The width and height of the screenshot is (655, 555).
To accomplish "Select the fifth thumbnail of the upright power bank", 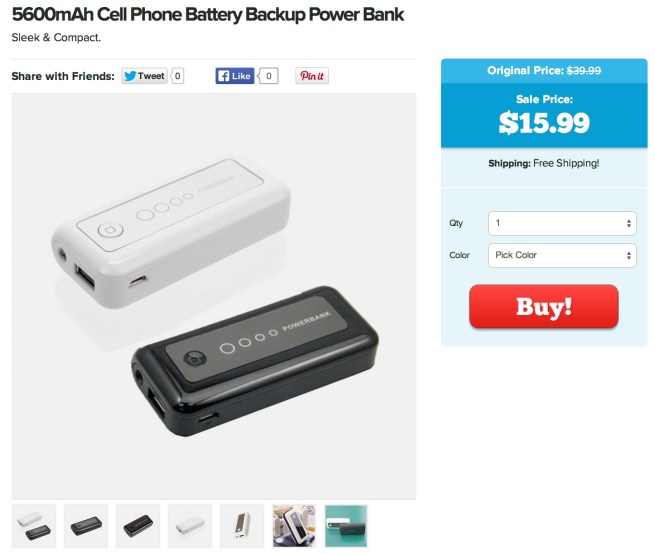I will [x=242, y=526].
